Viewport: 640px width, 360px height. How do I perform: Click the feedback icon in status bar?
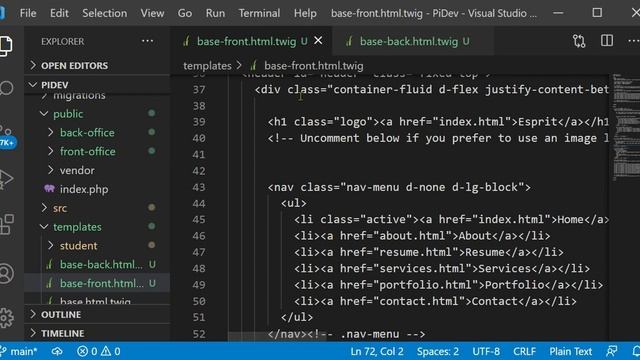[611, 351]
